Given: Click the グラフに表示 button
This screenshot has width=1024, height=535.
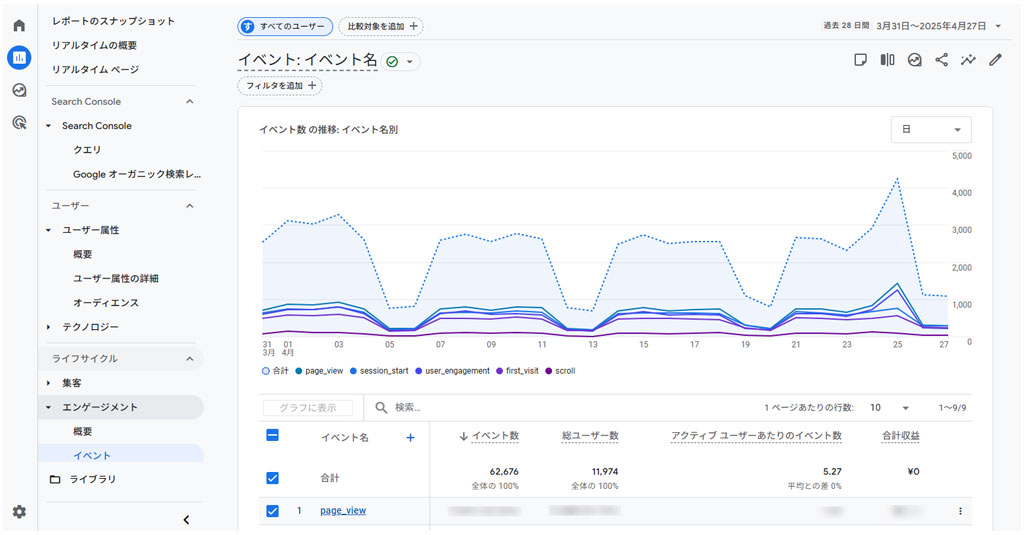Looking at the screenshot, I should (x=308, y=408).
